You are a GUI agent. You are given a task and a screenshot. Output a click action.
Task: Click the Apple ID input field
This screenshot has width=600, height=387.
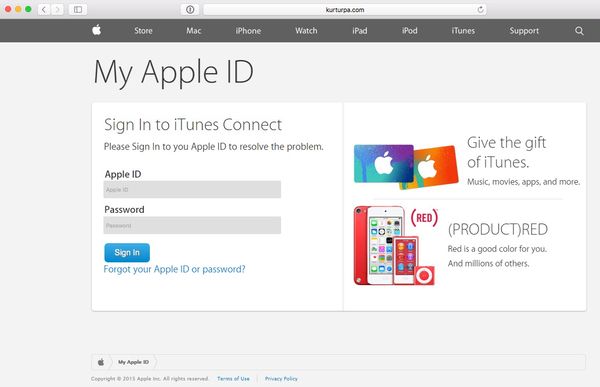[x=192, y=189]
